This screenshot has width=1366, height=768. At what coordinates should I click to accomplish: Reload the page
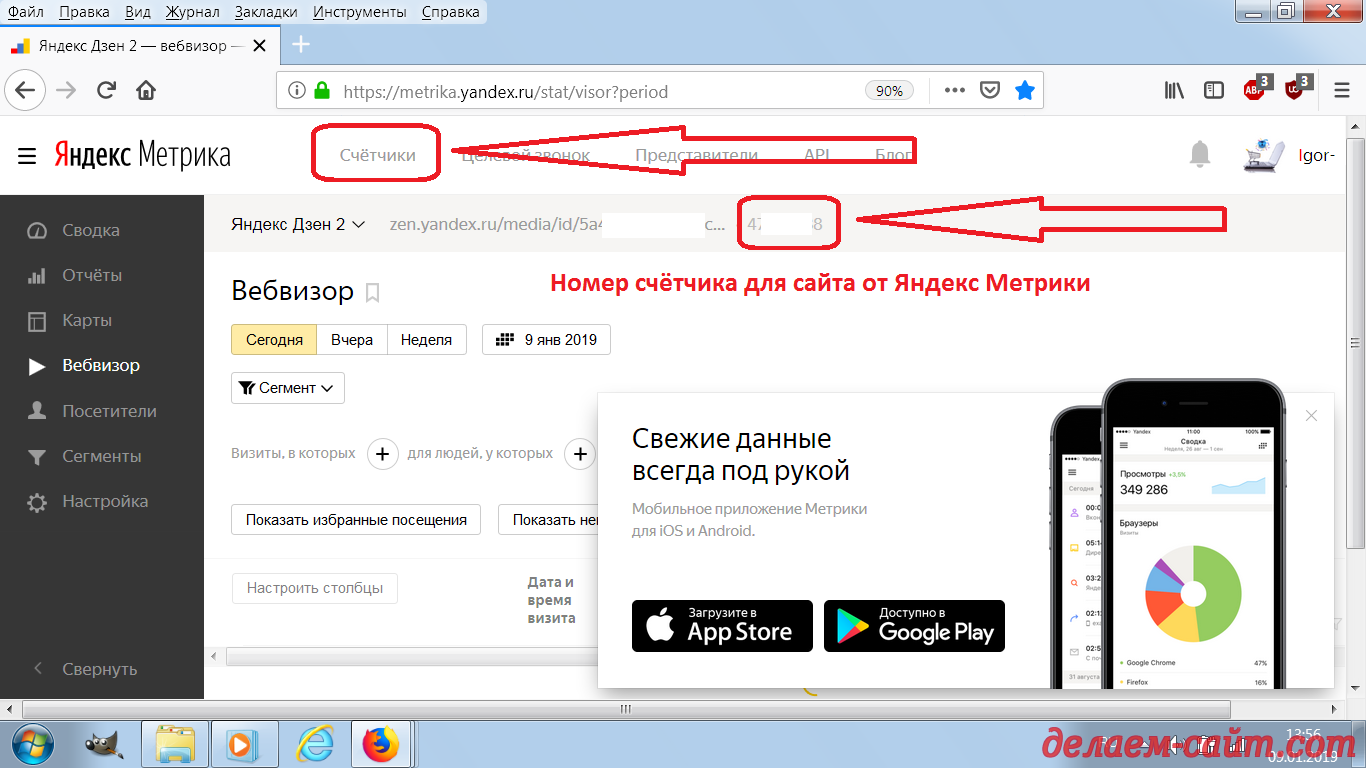[x=106, y=90]
